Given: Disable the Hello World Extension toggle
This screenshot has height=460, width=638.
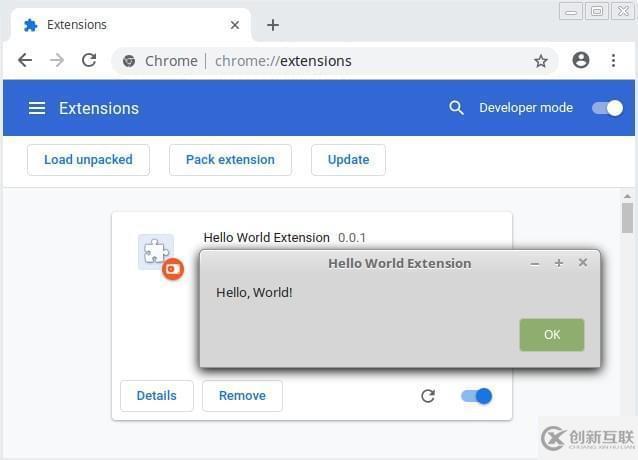Looking at the screenshot, I should (x=476, y=396).
